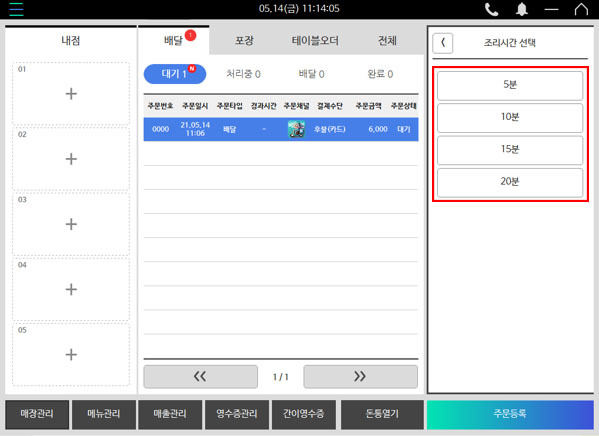The image size is (599, 436).
Task: Open 영수증관리 menu
Action: (x=237, y=414)
